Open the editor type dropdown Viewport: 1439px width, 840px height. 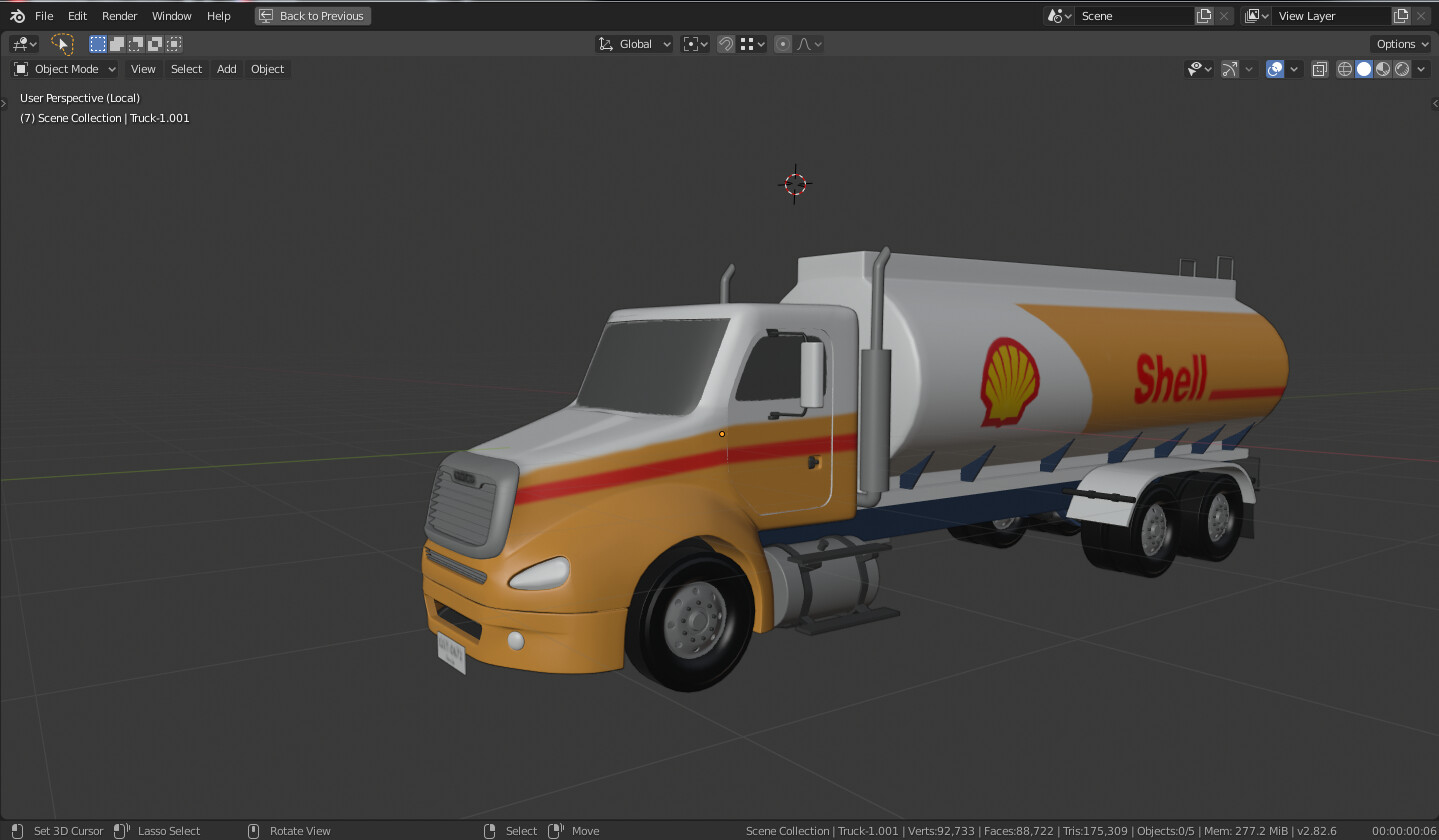pyautogui.click(x=24, y=44)
